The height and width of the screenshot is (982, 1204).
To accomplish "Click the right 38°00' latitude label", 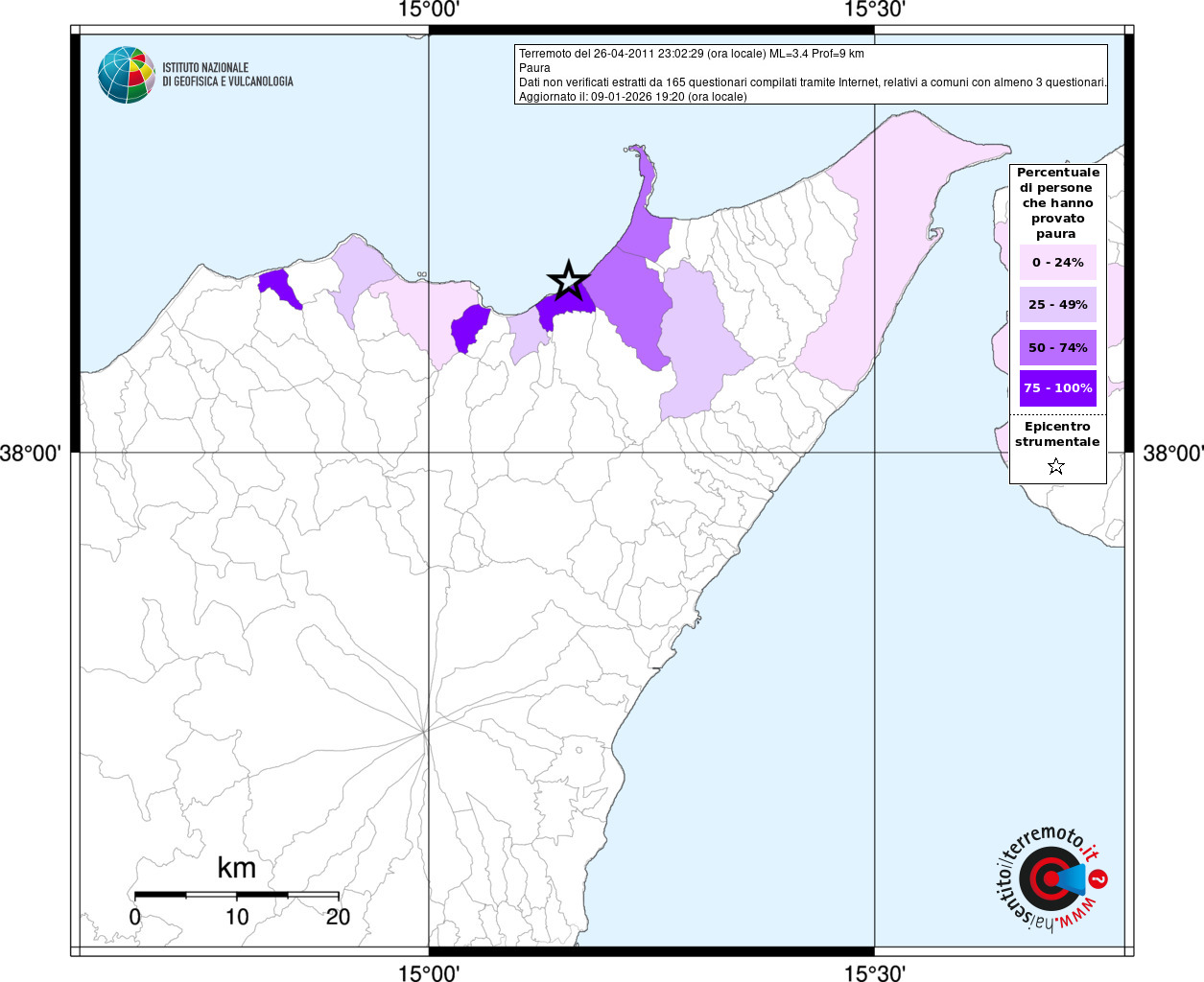I will pyautogui.click(x=1172, y=453).
